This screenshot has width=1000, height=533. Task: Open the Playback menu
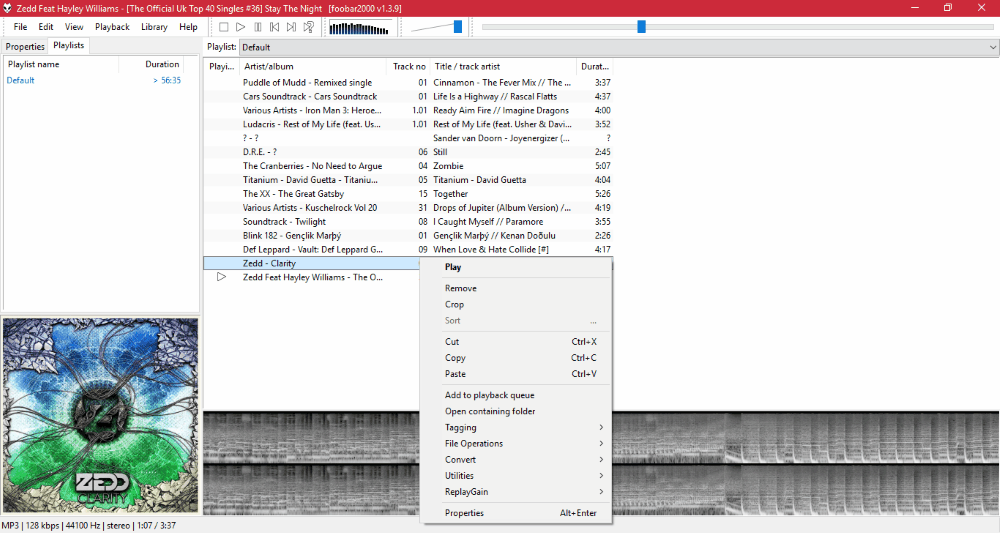coord(112,27)
